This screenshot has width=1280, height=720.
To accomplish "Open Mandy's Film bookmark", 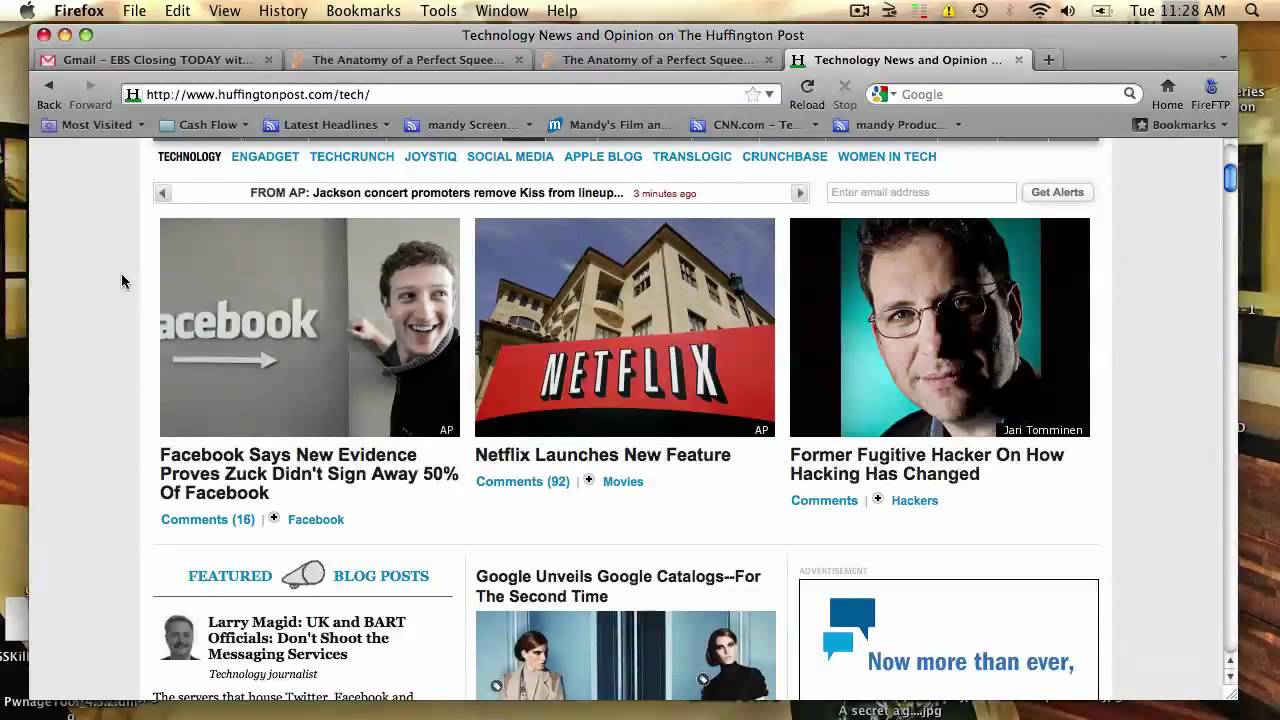I will (610, 125).
